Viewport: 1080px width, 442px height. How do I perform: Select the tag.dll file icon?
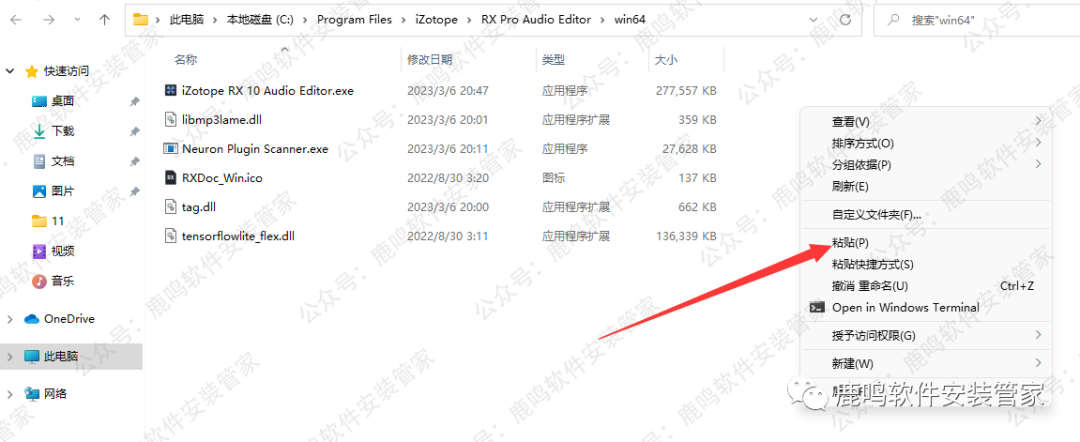171,206
